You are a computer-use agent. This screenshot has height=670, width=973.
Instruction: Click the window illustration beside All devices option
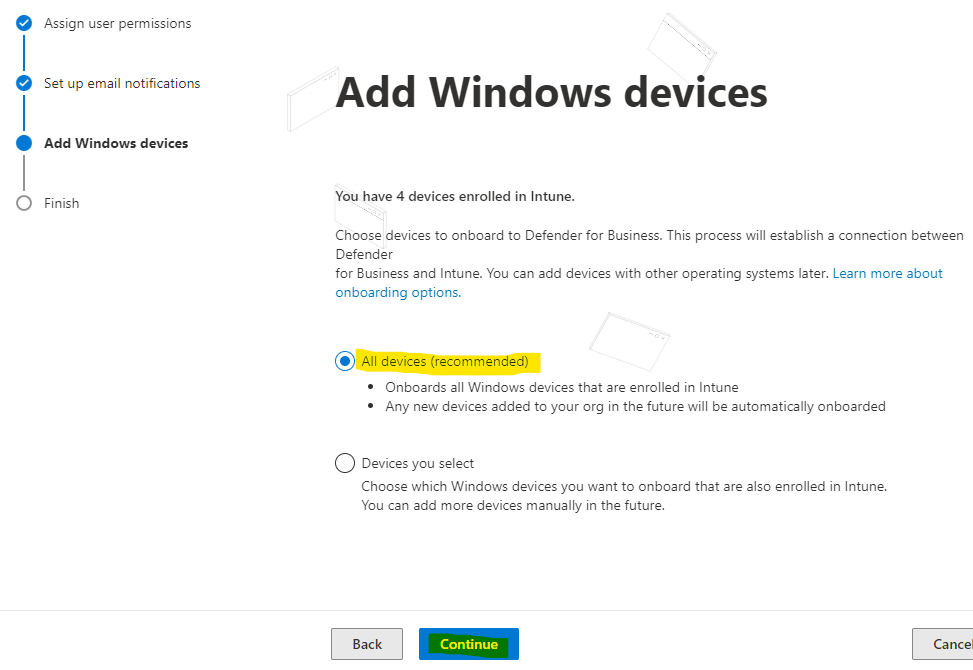629,341
